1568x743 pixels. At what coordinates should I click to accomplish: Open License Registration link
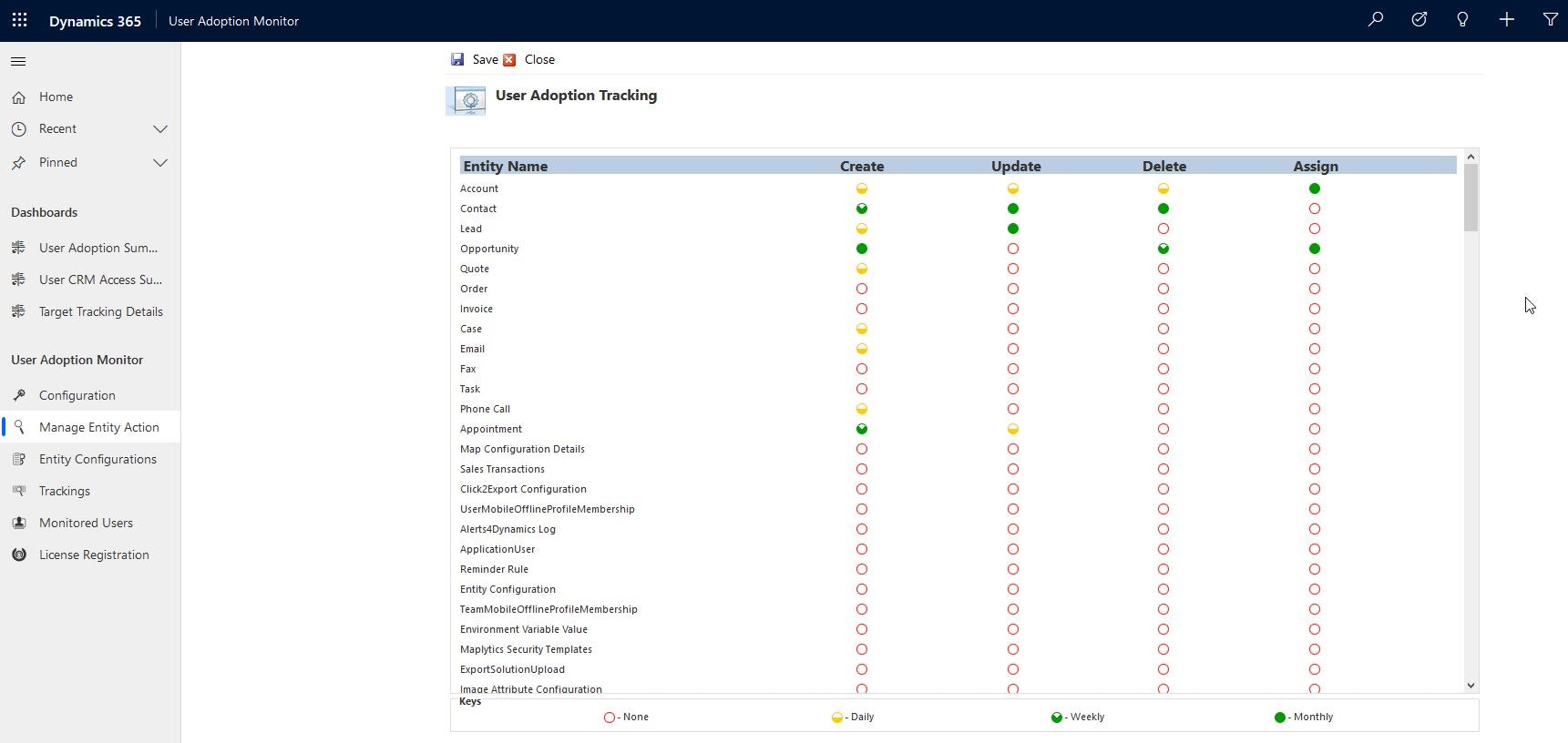(94, 555)
